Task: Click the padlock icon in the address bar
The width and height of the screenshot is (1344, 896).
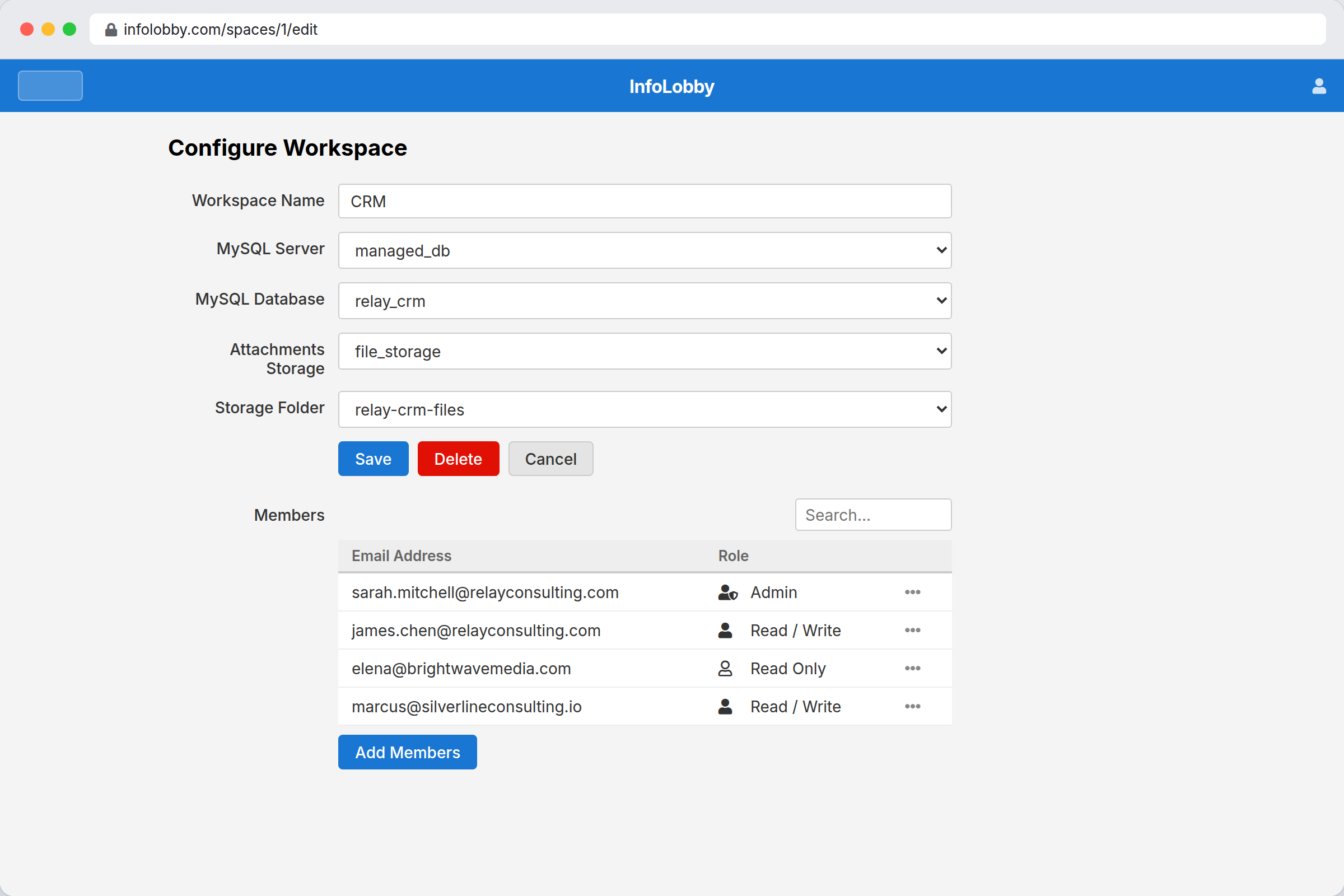Action: (111, 29)
